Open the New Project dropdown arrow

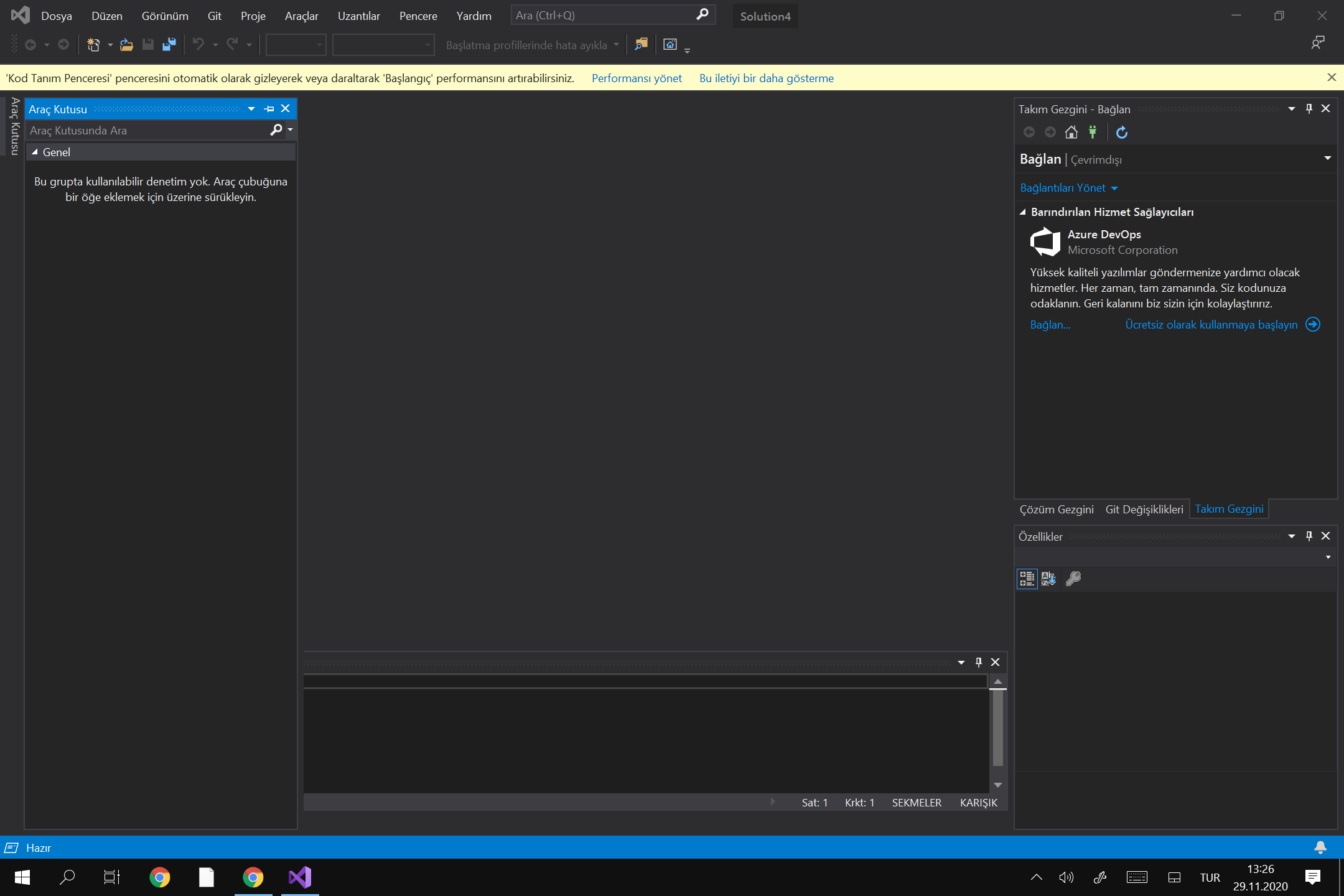click(110, 45)
